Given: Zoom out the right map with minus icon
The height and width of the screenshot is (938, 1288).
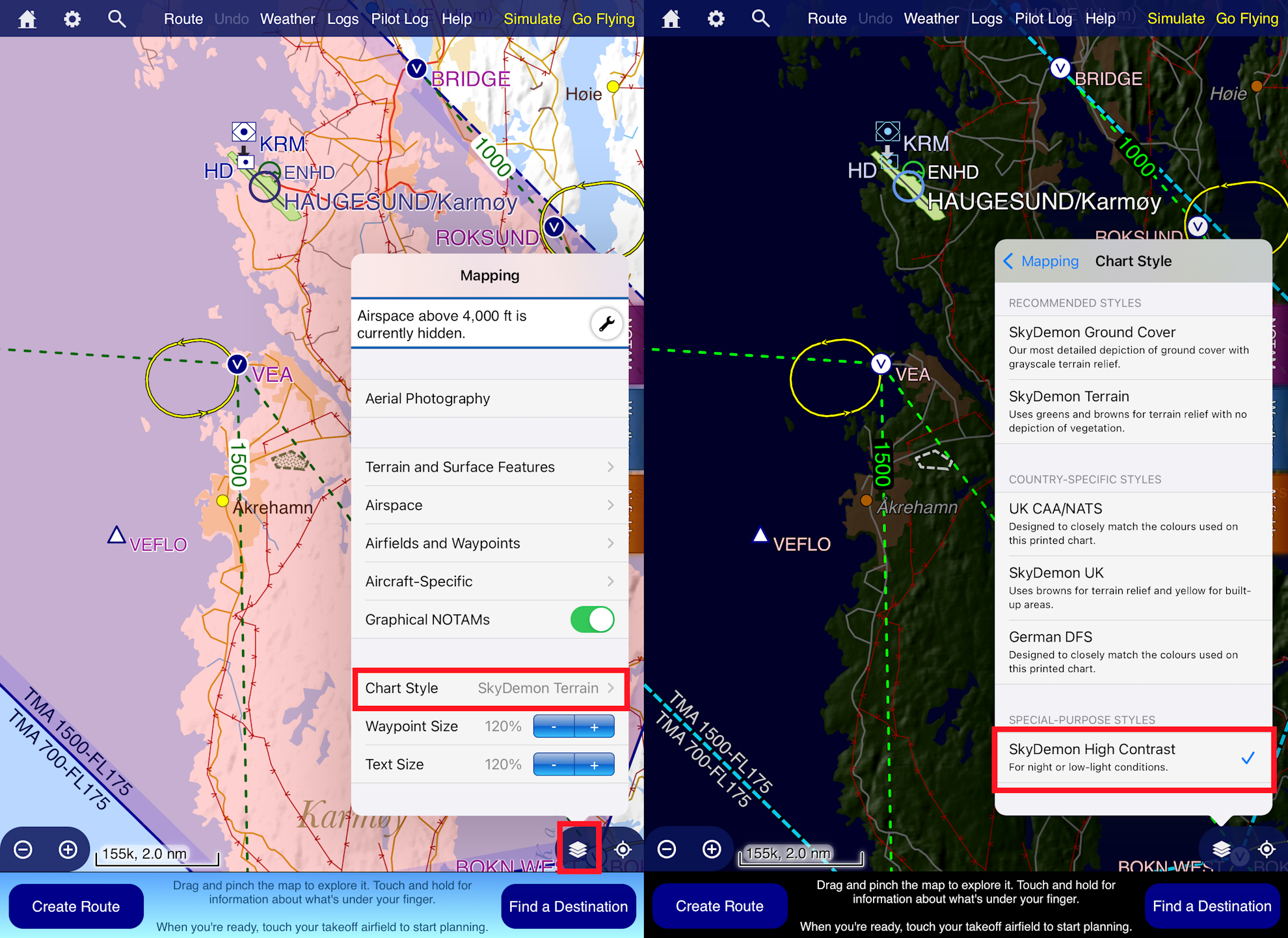Looking at the screenshot, I should click(667, 849).
